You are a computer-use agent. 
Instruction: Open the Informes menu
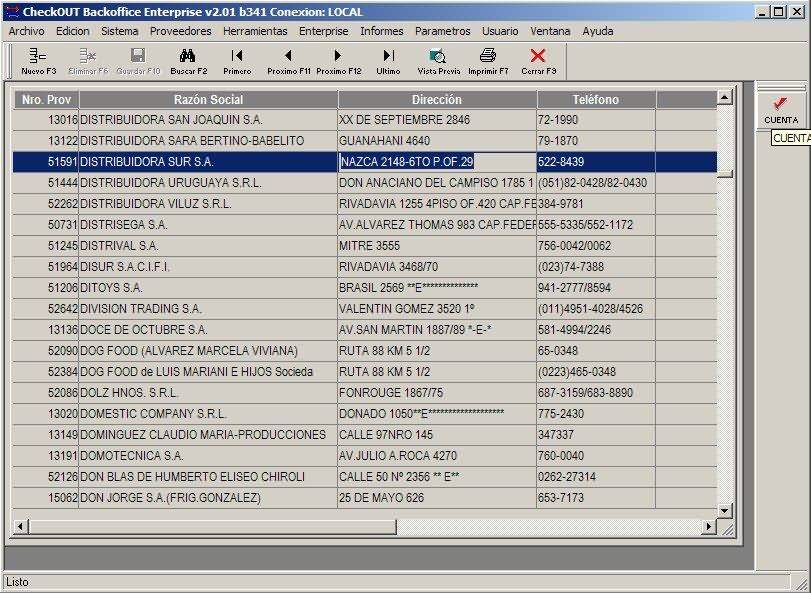tap(382, 31)
